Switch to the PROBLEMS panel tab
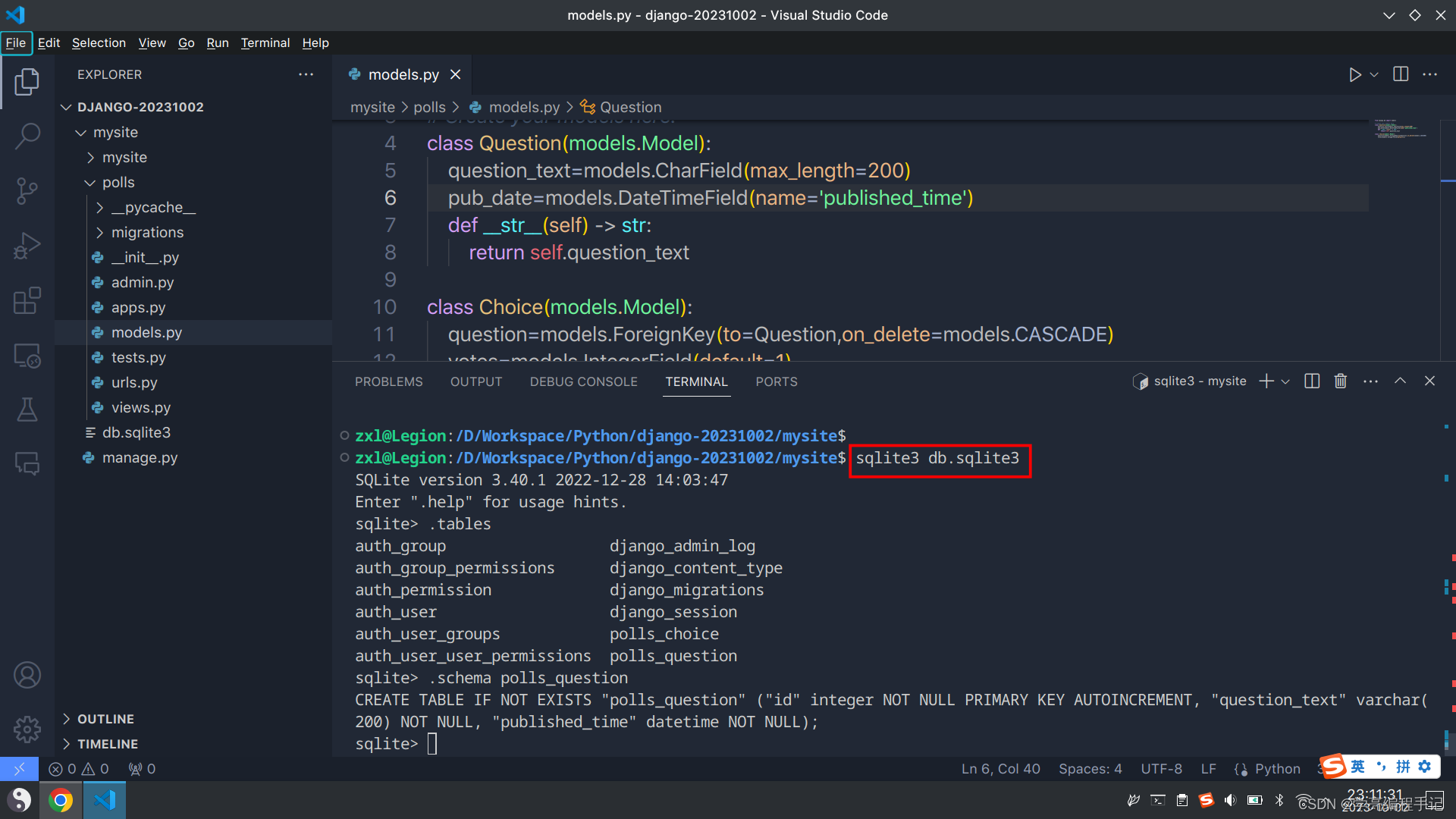Image resolution: width=1456 pixels, height=819 pixels. point(389,381)
